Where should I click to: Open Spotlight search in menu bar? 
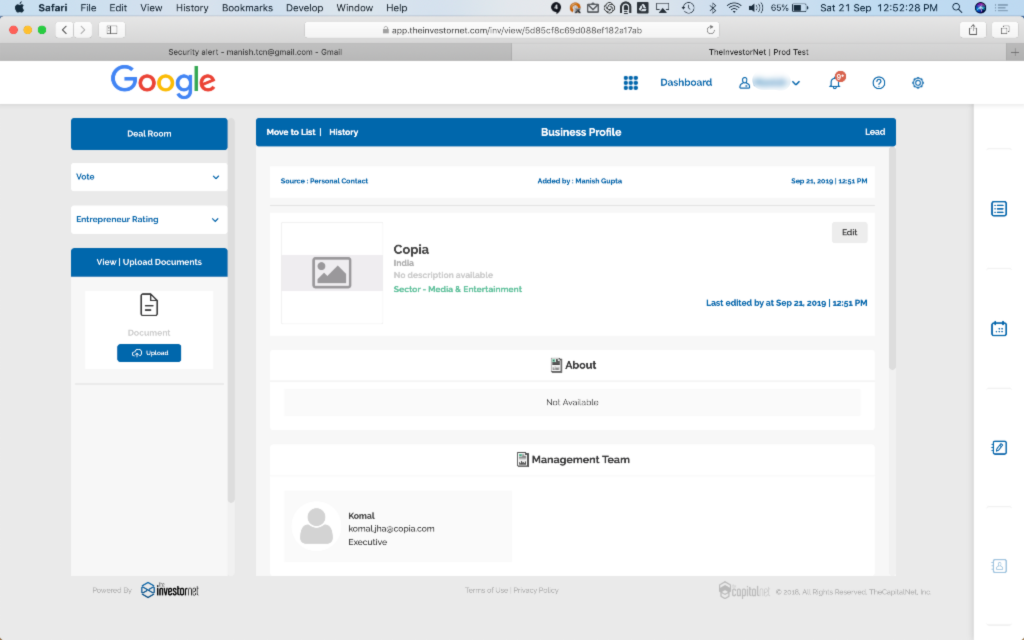(957, 8)
